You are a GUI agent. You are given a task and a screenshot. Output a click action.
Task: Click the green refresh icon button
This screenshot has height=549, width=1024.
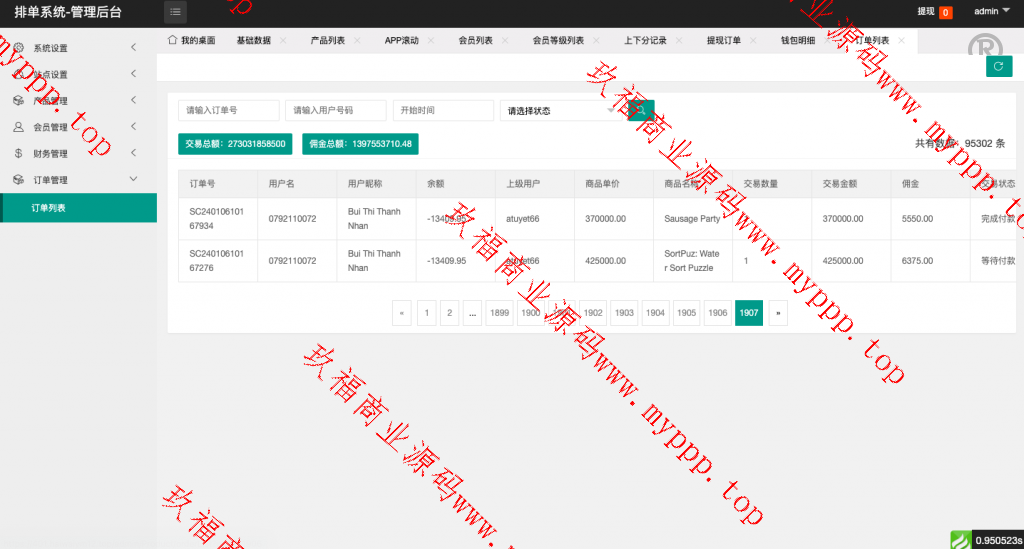pyautogui.click(x=998, y=66)
